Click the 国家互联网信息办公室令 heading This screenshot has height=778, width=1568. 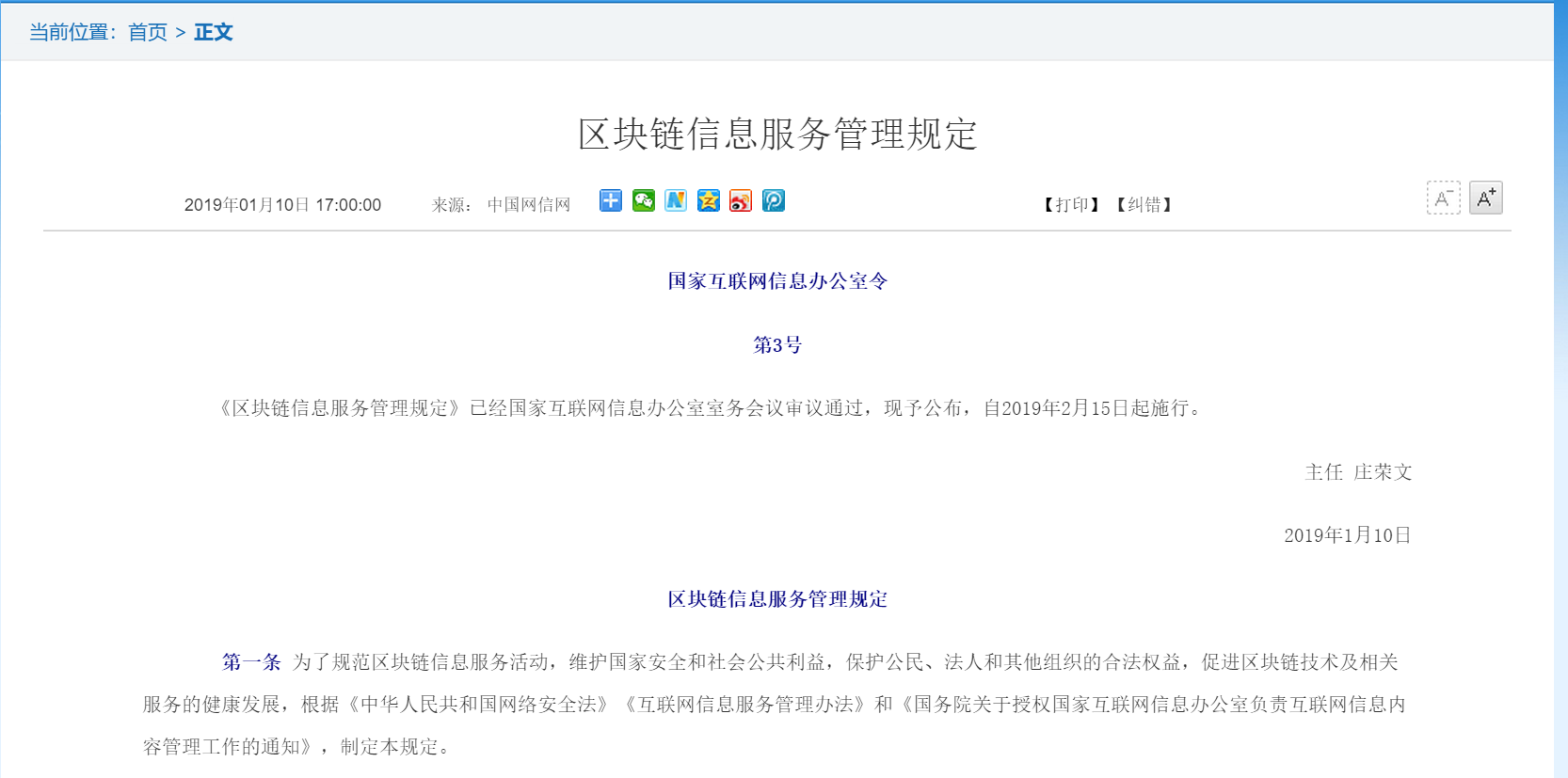777,281
